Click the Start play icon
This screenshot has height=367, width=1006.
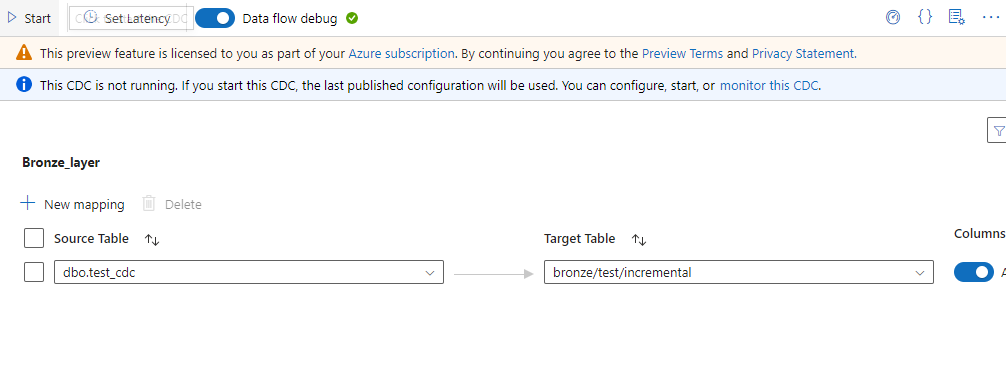pyautogui.click(x=12, y=18)
